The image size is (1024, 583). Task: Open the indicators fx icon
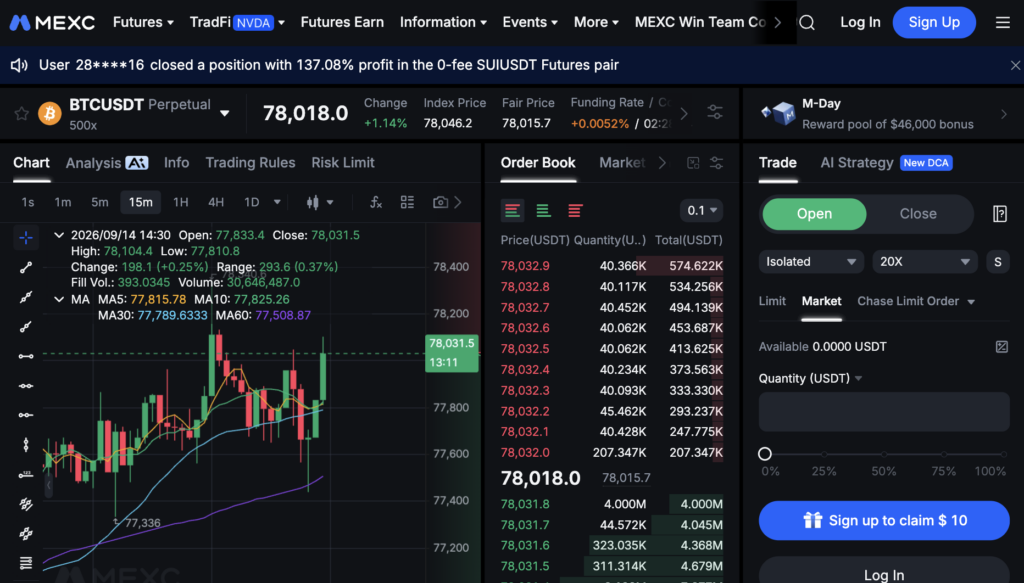tap(376, 202)
